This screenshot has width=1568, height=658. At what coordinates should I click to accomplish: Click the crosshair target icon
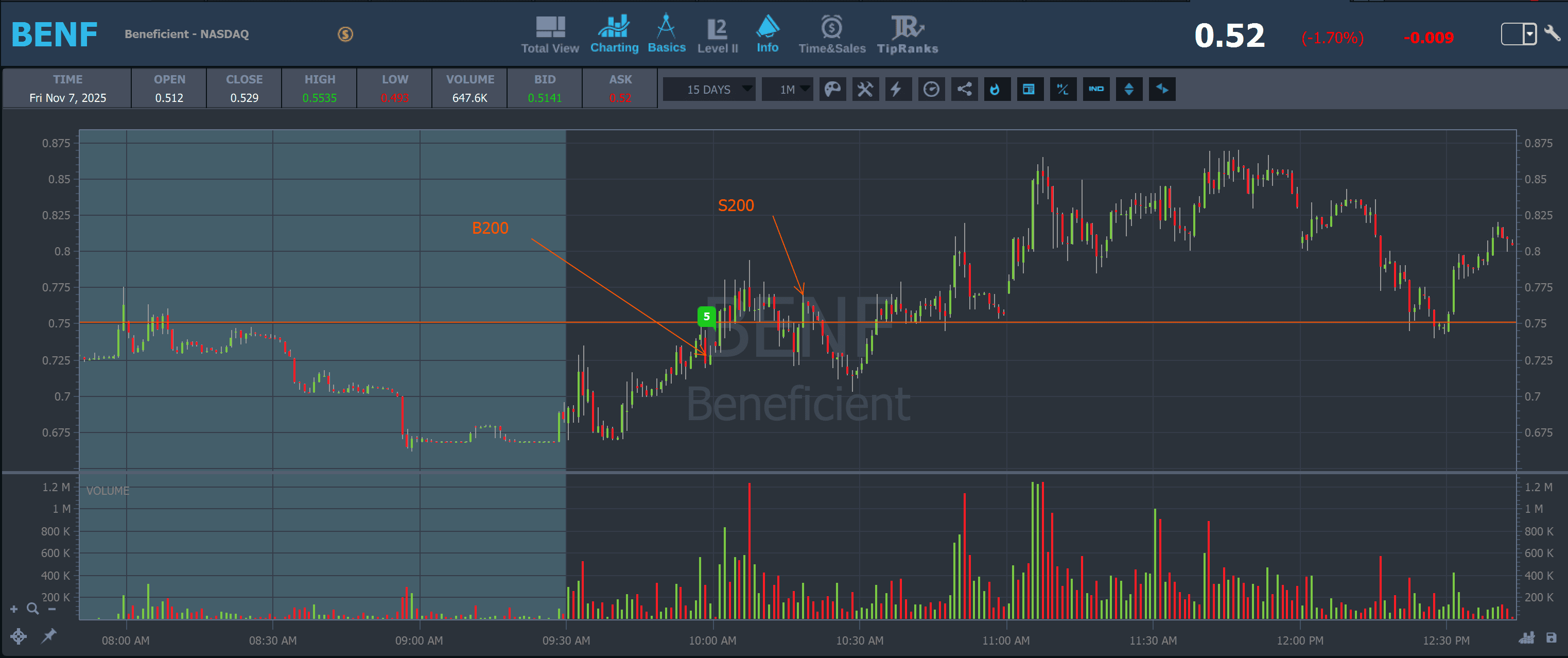(18, 636)
